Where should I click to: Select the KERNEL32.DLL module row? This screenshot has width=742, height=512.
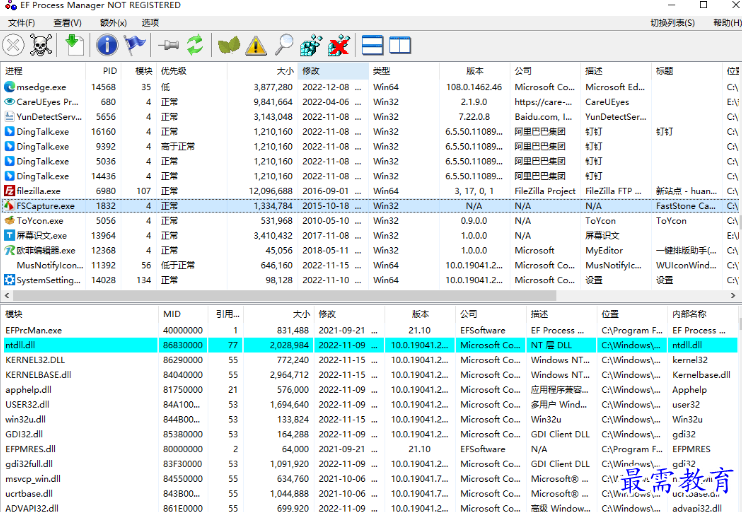369,360
